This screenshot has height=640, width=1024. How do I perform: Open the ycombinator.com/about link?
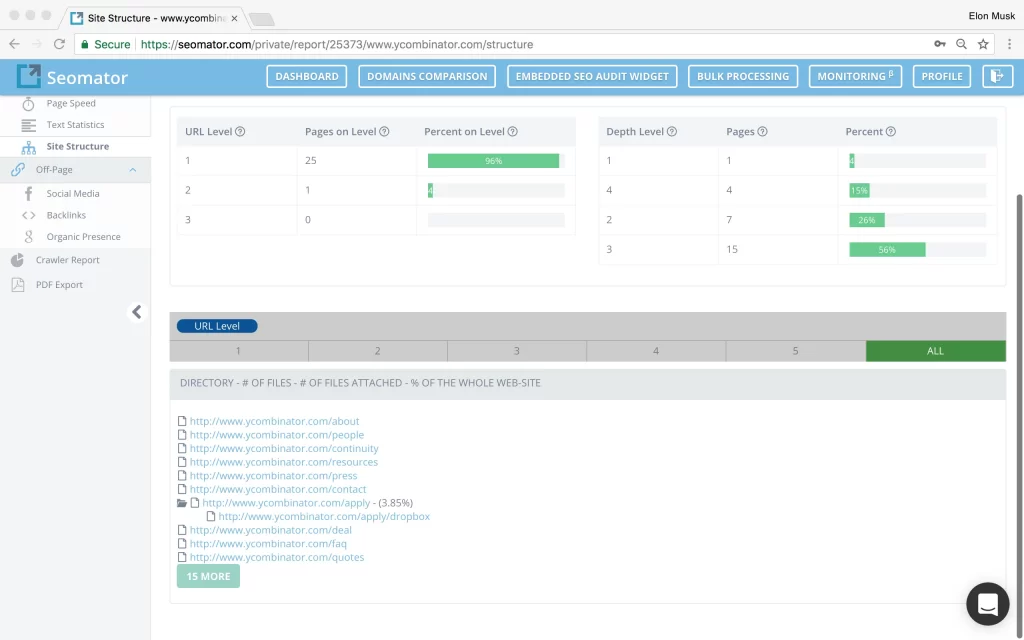tap(274, 421)
